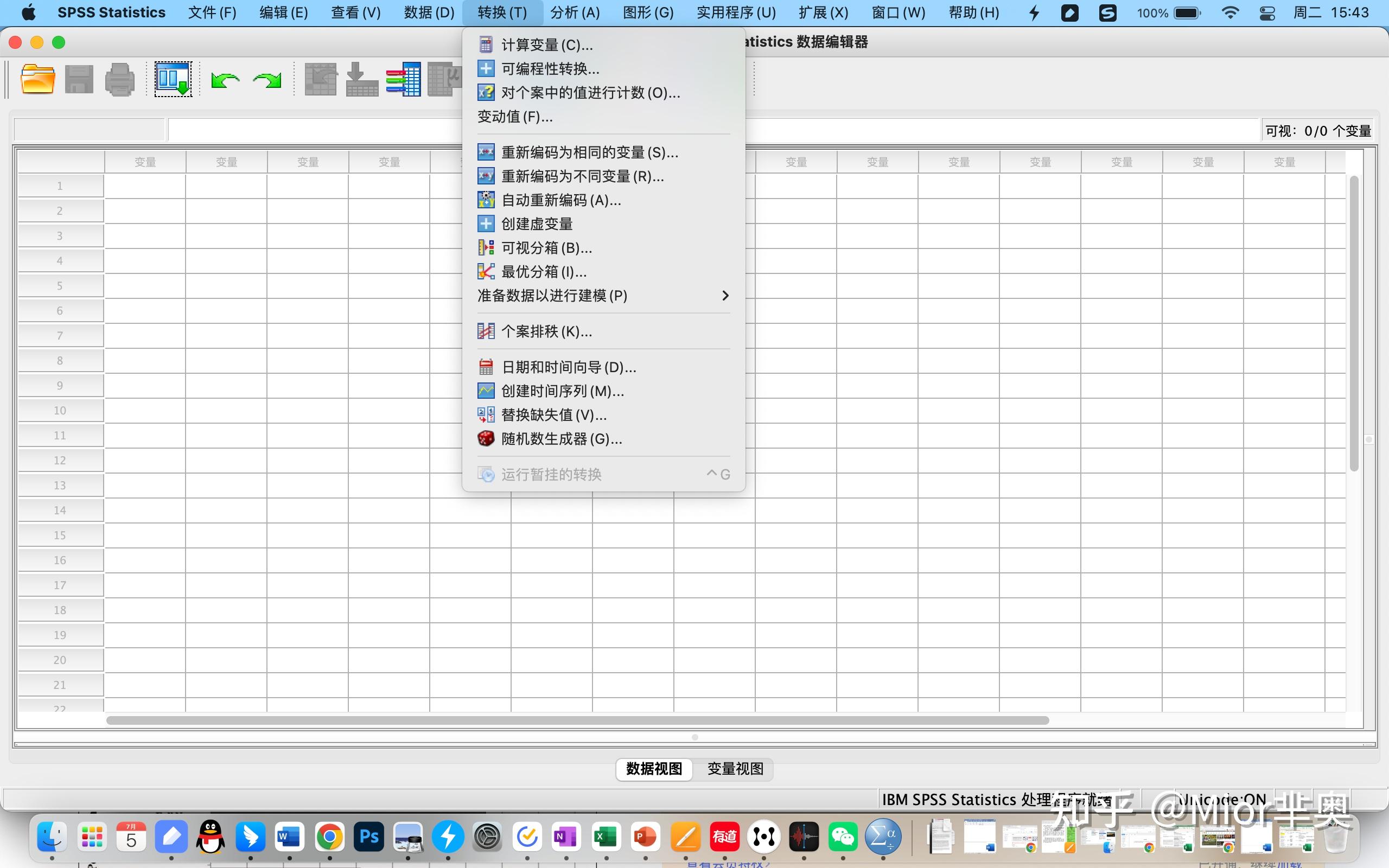This screenshot has height=868, width=1389.
Task: Choose 自动重新编码 (A)... menu item
Action: point(603,200)
